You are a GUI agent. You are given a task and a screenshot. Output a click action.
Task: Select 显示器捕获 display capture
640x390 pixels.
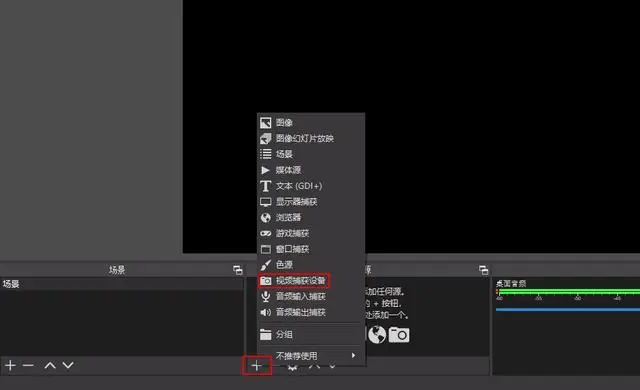click(x=311, y=202)
